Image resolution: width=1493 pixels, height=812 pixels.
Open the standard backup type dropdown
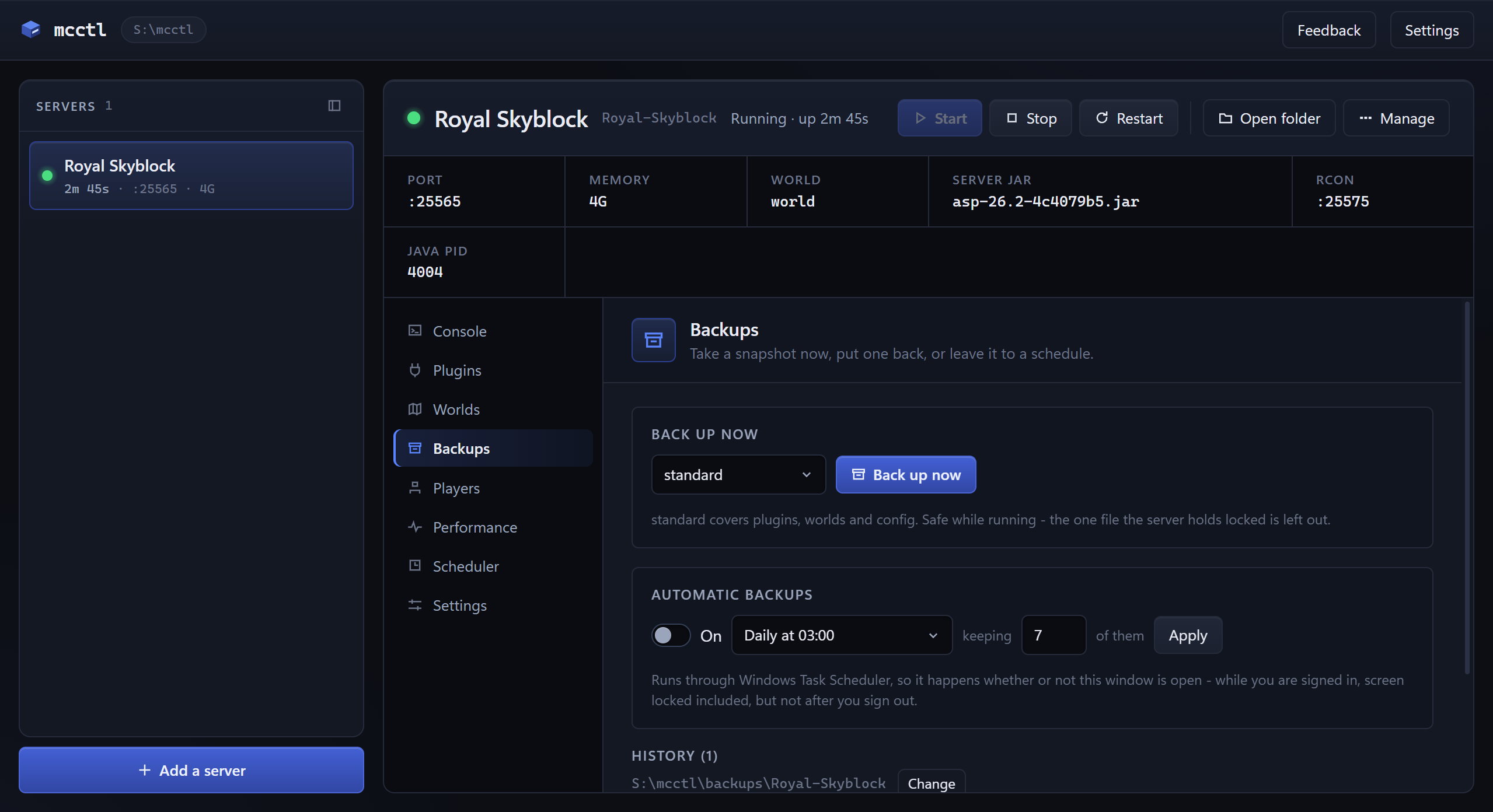(738, 474)
